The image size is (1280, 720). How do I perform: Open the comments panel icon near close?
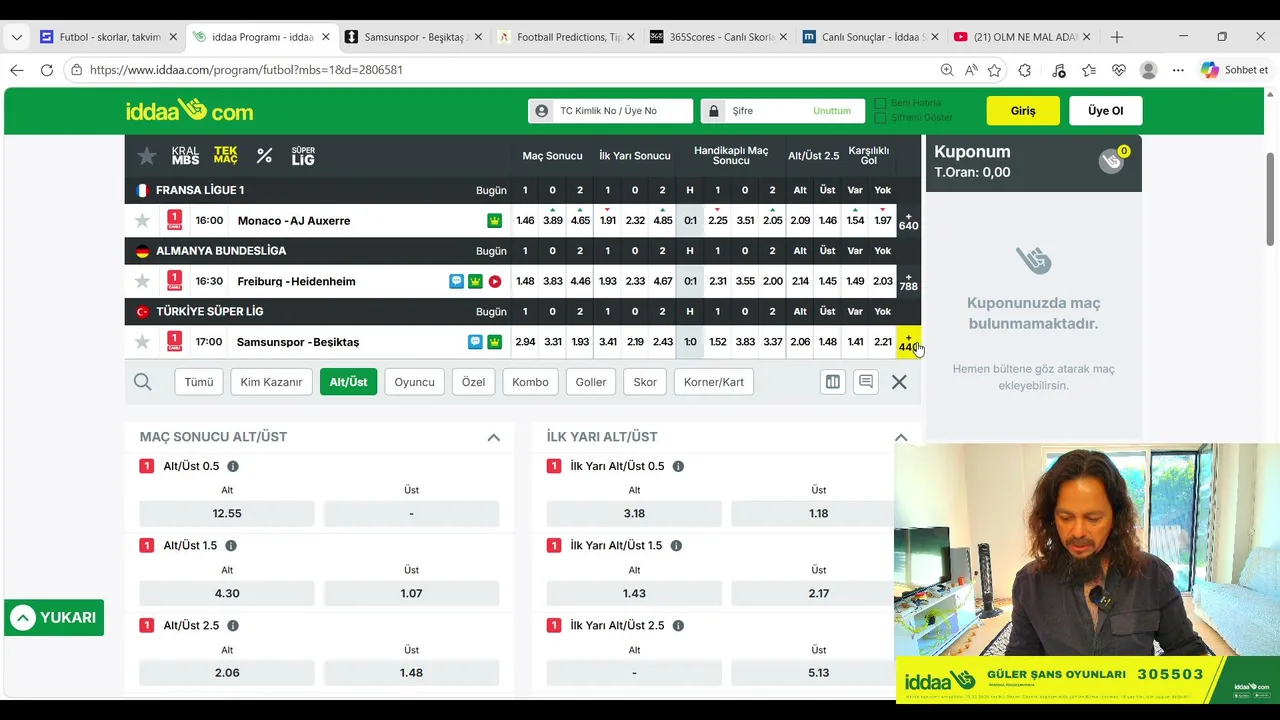(866, 382)
